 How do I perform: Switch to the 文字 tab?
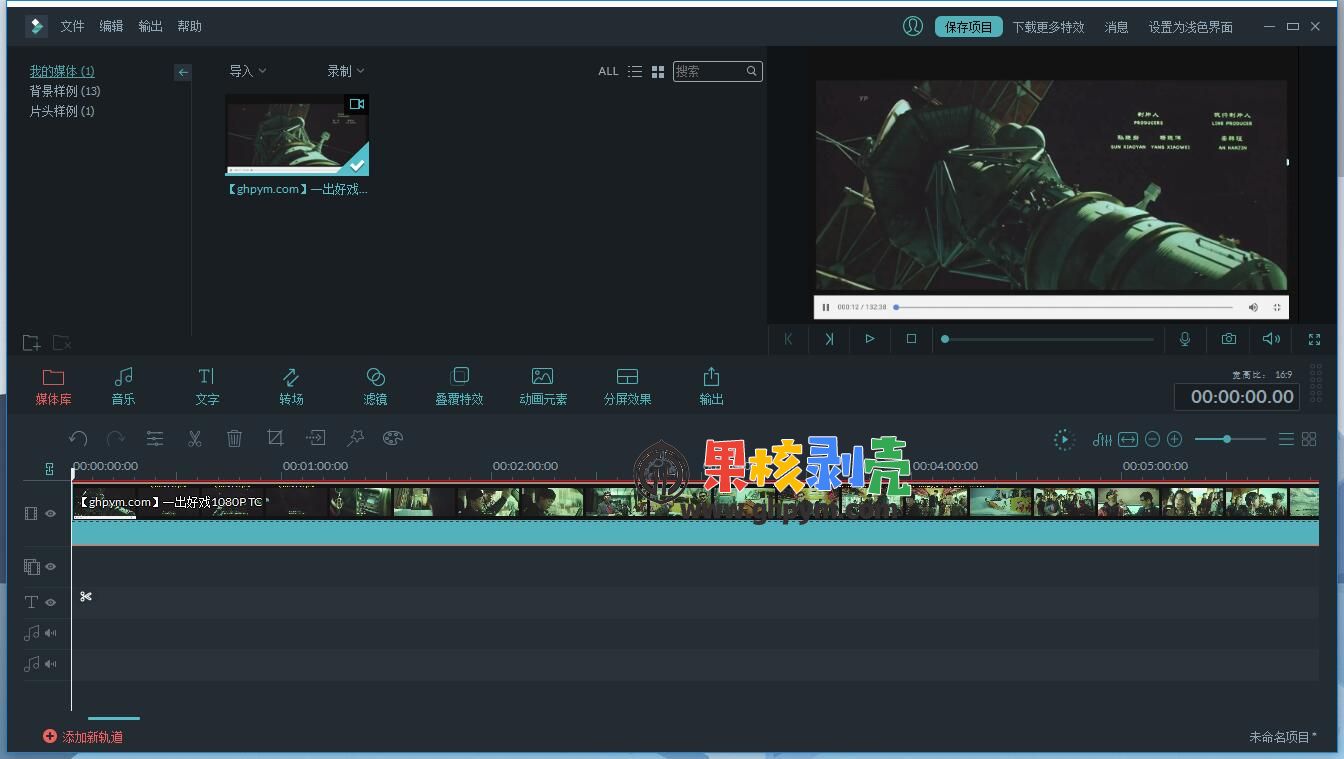(207, 386)
